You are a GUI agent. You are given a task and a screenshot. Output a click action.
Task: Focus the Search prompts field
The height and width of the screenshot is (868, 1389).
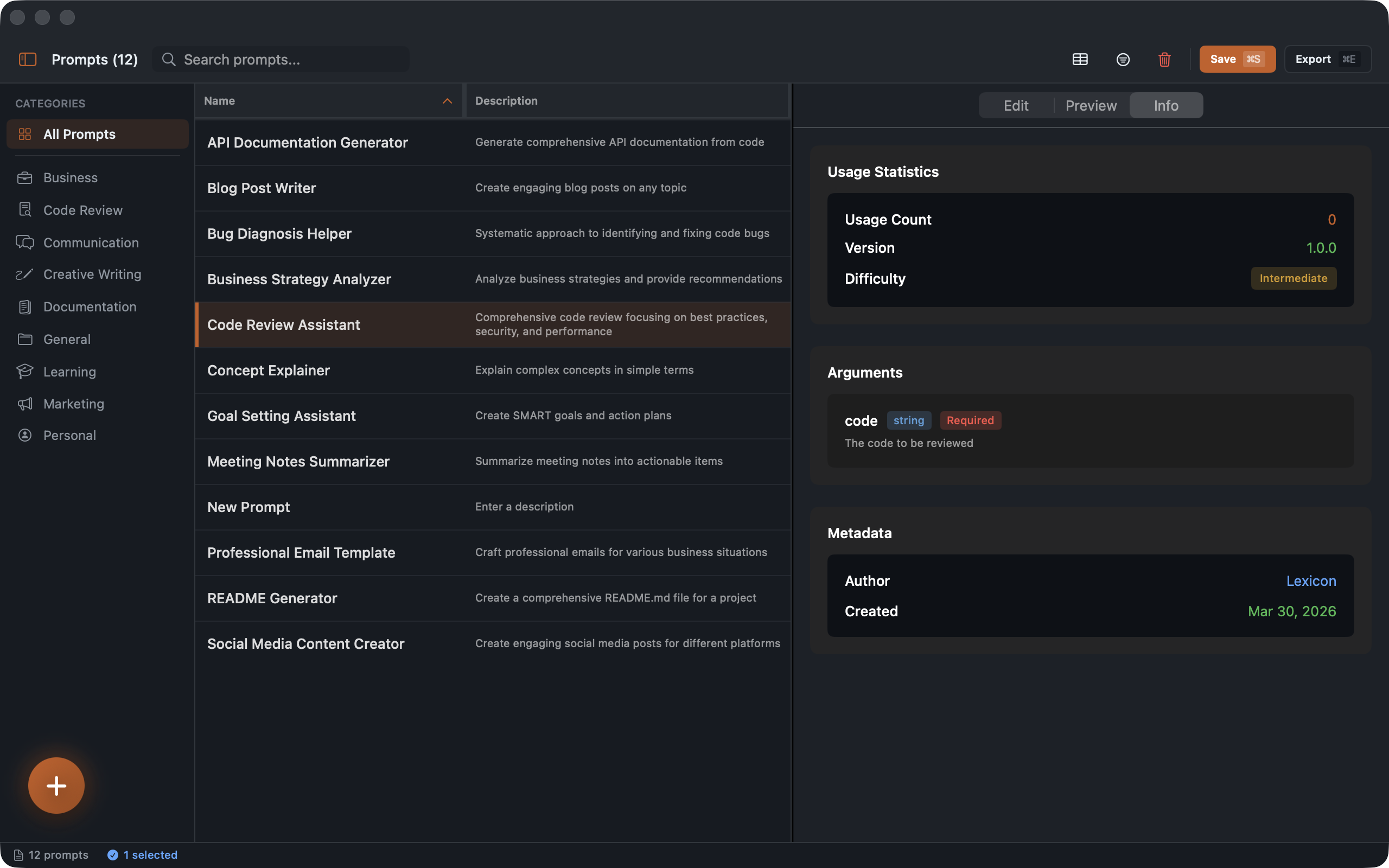point(281,59)
